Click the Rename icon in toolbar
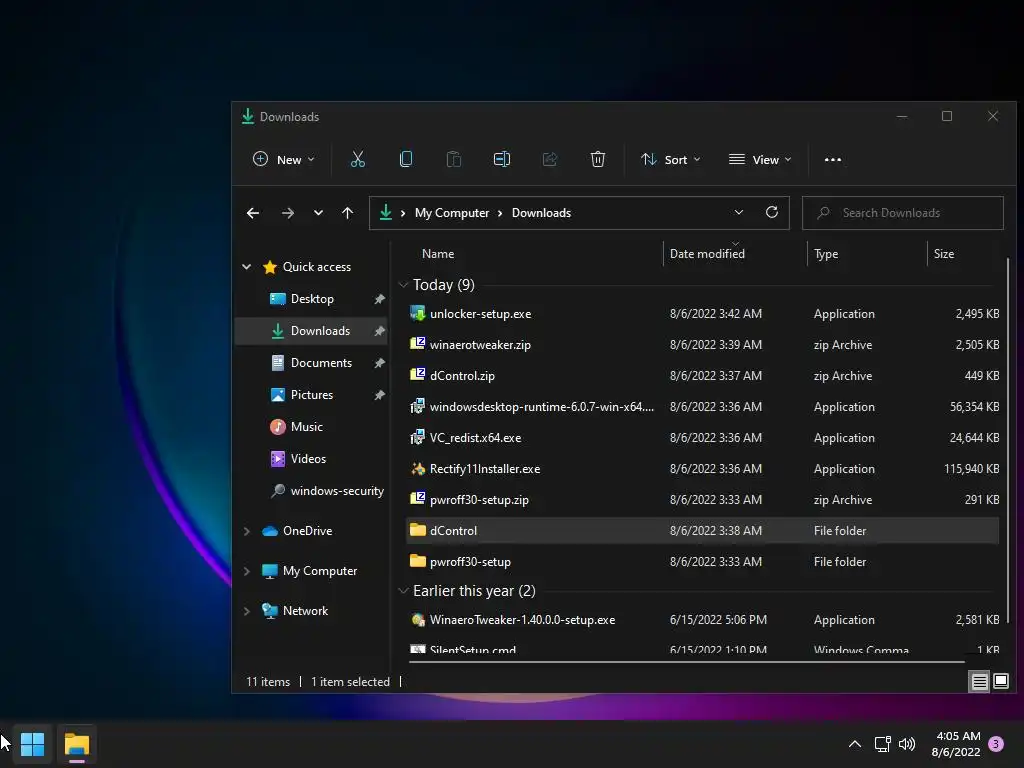 [x=502, y=159]
